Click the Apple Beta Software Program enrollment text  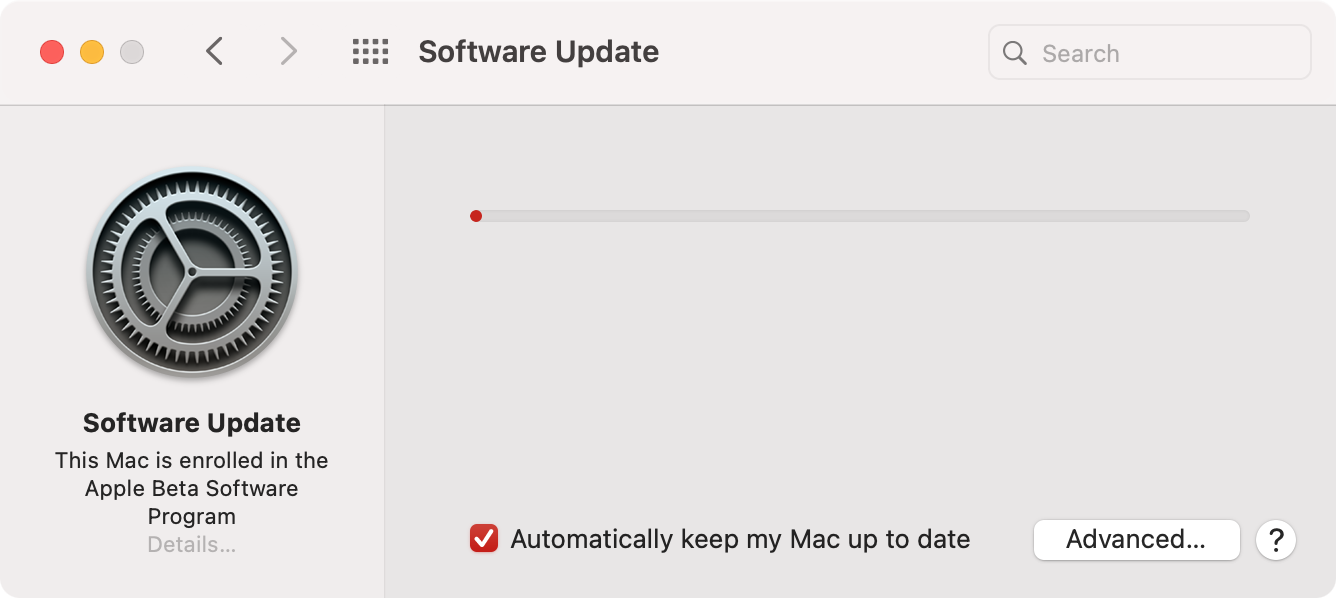tap(192, 488)
